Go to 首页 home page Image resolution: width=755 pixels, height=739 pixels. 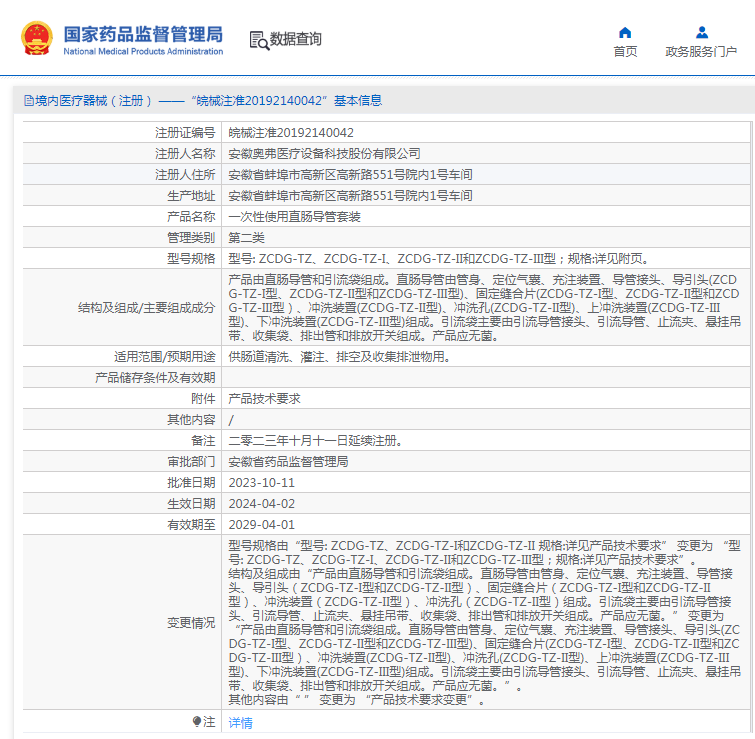pyautogui.click(x=625, y=52)
